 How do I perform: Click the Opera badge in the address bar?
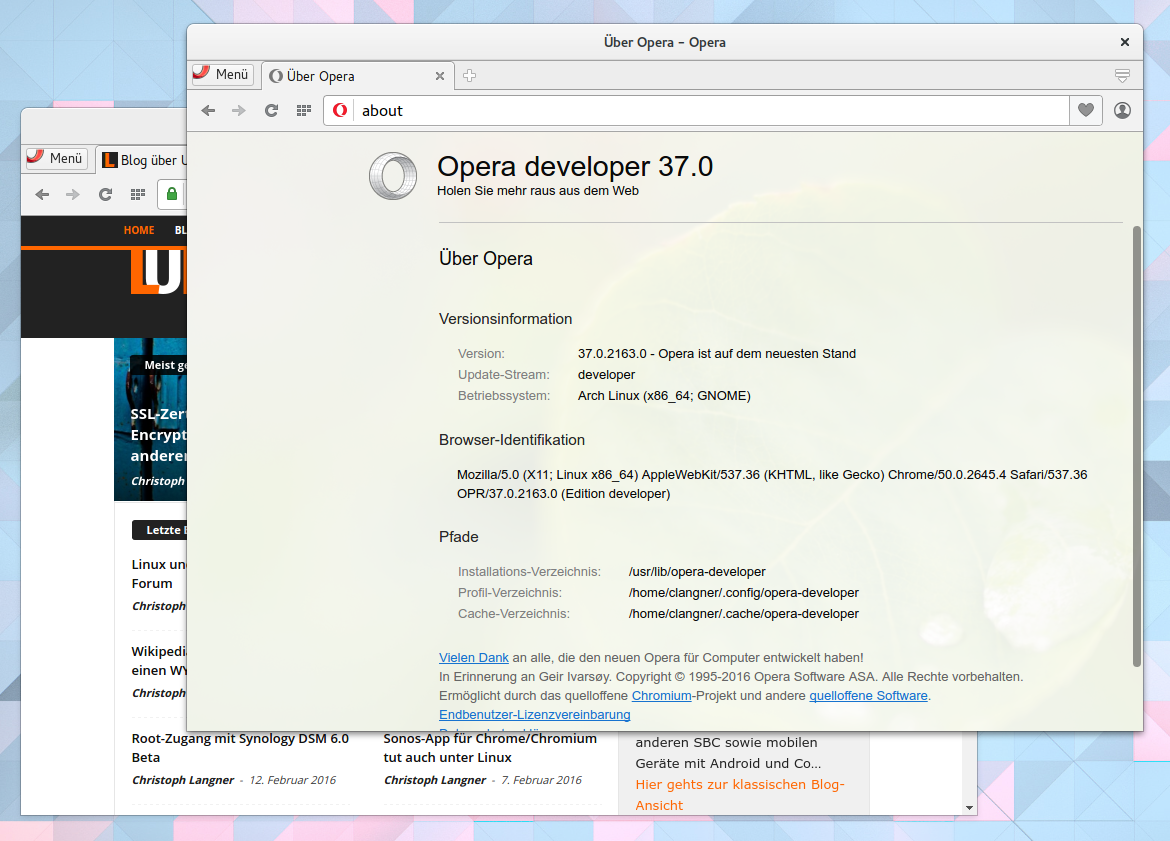point(339,110)
